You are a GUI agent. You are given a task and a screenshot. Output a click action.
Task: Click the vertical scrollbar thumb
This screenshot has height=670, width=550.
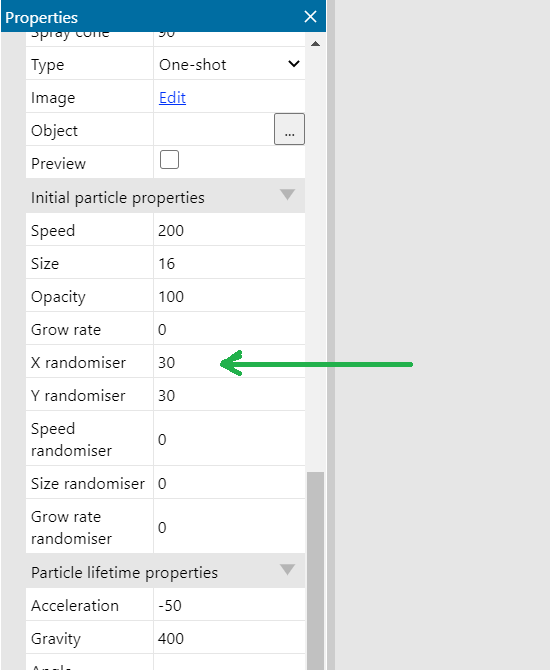[x=315, y=571]
